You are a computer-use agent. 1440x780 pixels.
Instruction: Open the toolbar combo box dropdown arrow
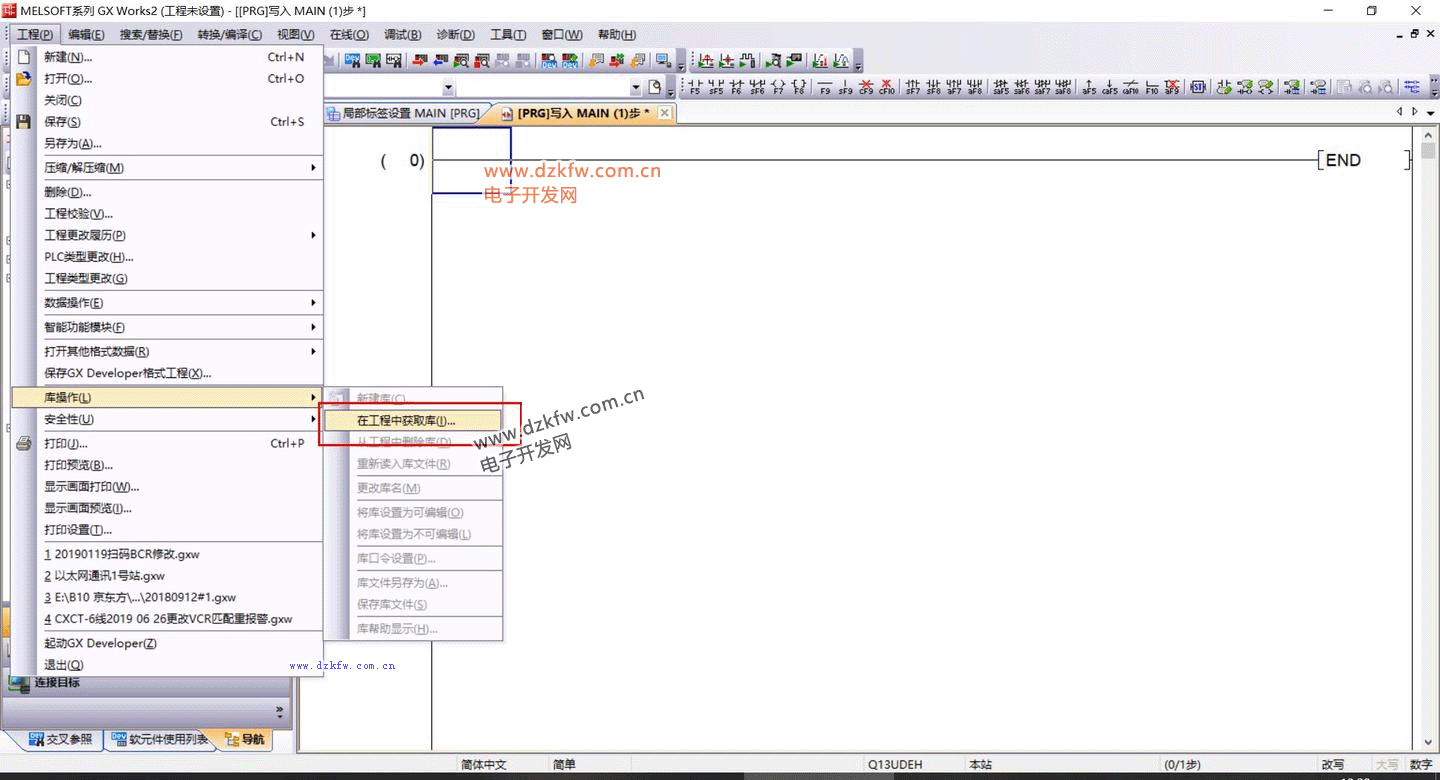(x=448, y=88)
